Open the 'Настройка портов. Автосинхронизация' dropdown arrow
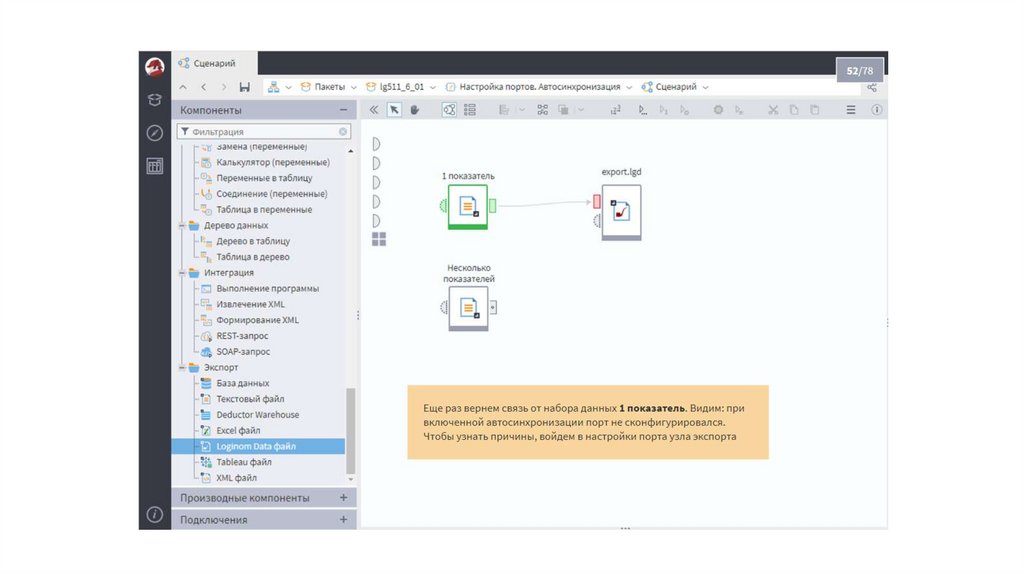The width and height of the screenshot is (1024, 574). tap(630, 88)
